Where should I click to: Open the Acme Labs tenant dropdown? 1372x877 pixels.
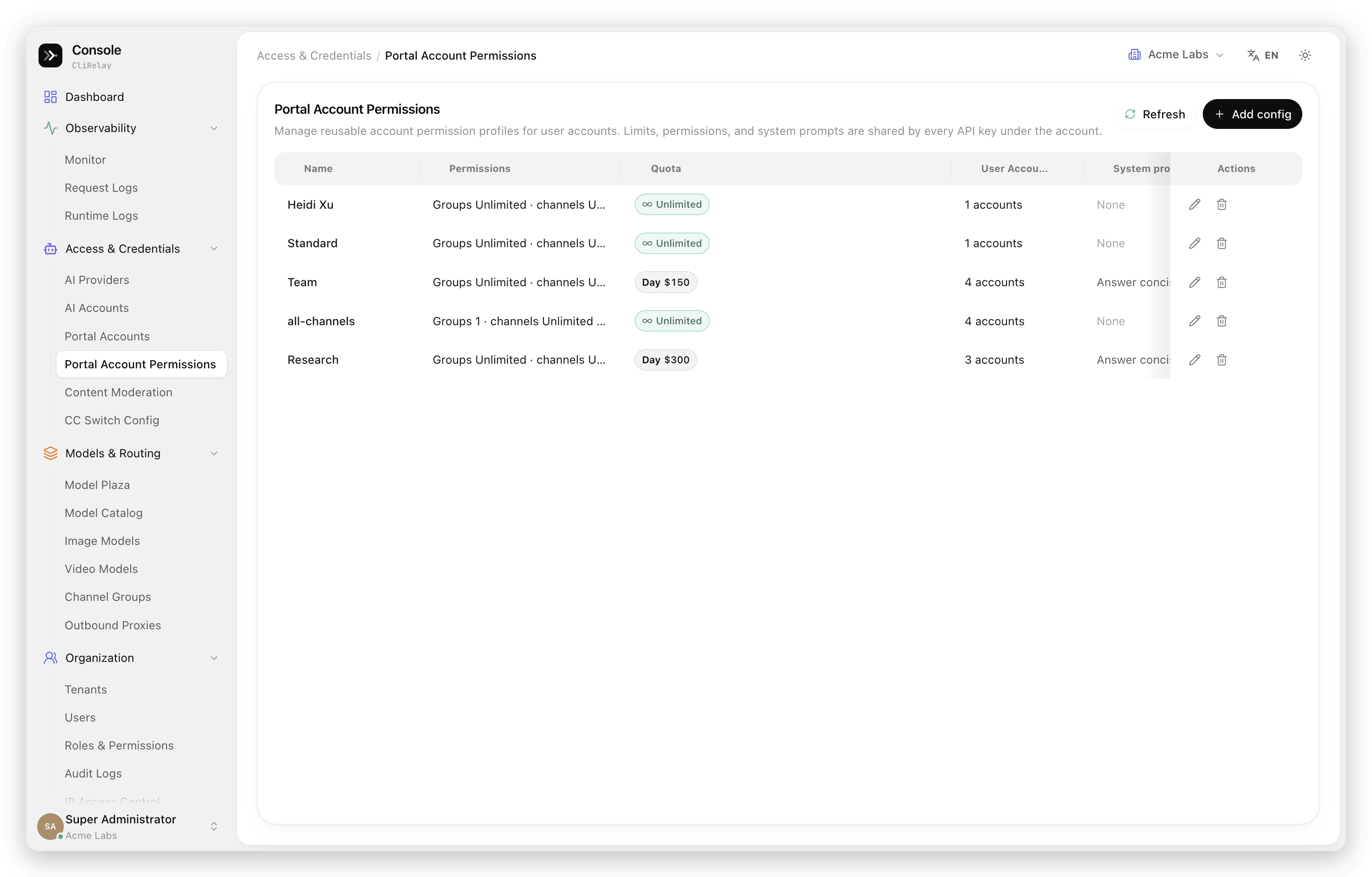pos(1176,55)
